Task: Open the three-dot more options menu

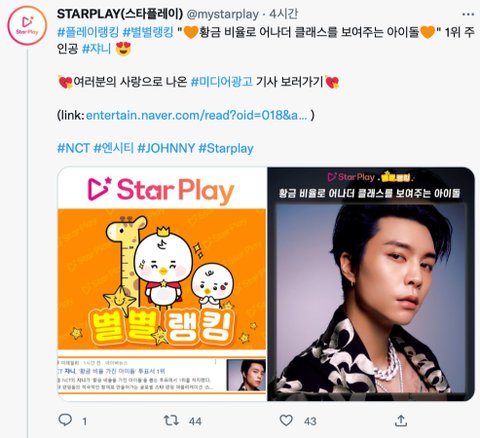Action: click(x=468, y=14)
